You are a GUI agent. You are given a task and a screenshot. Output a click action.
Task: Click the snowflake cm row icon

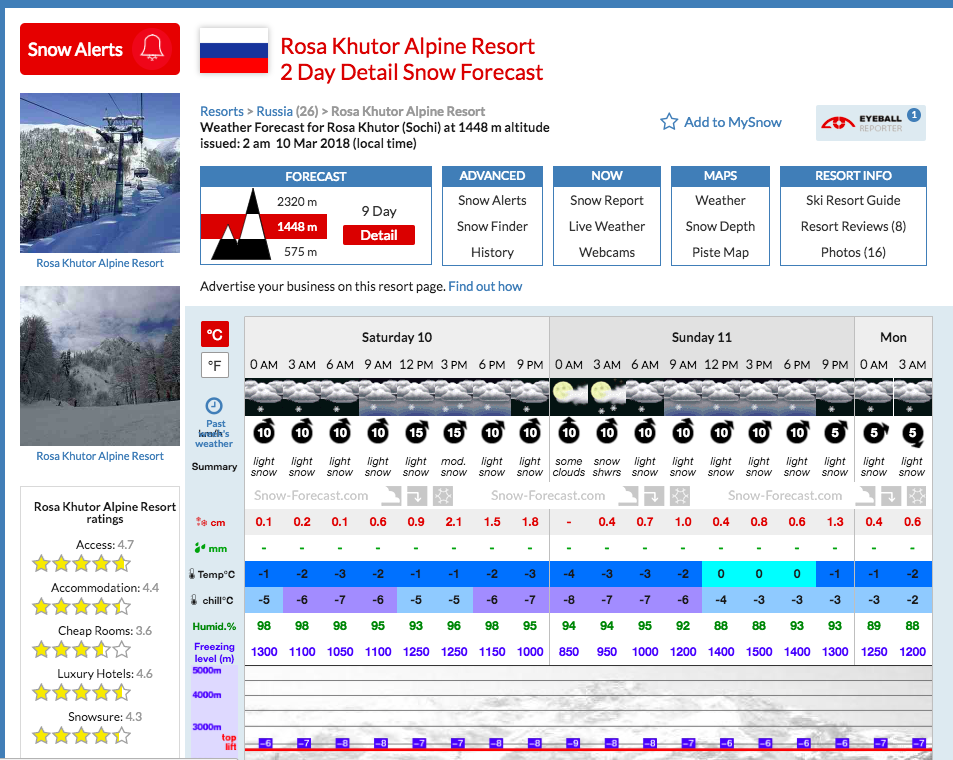coord(201,522)
